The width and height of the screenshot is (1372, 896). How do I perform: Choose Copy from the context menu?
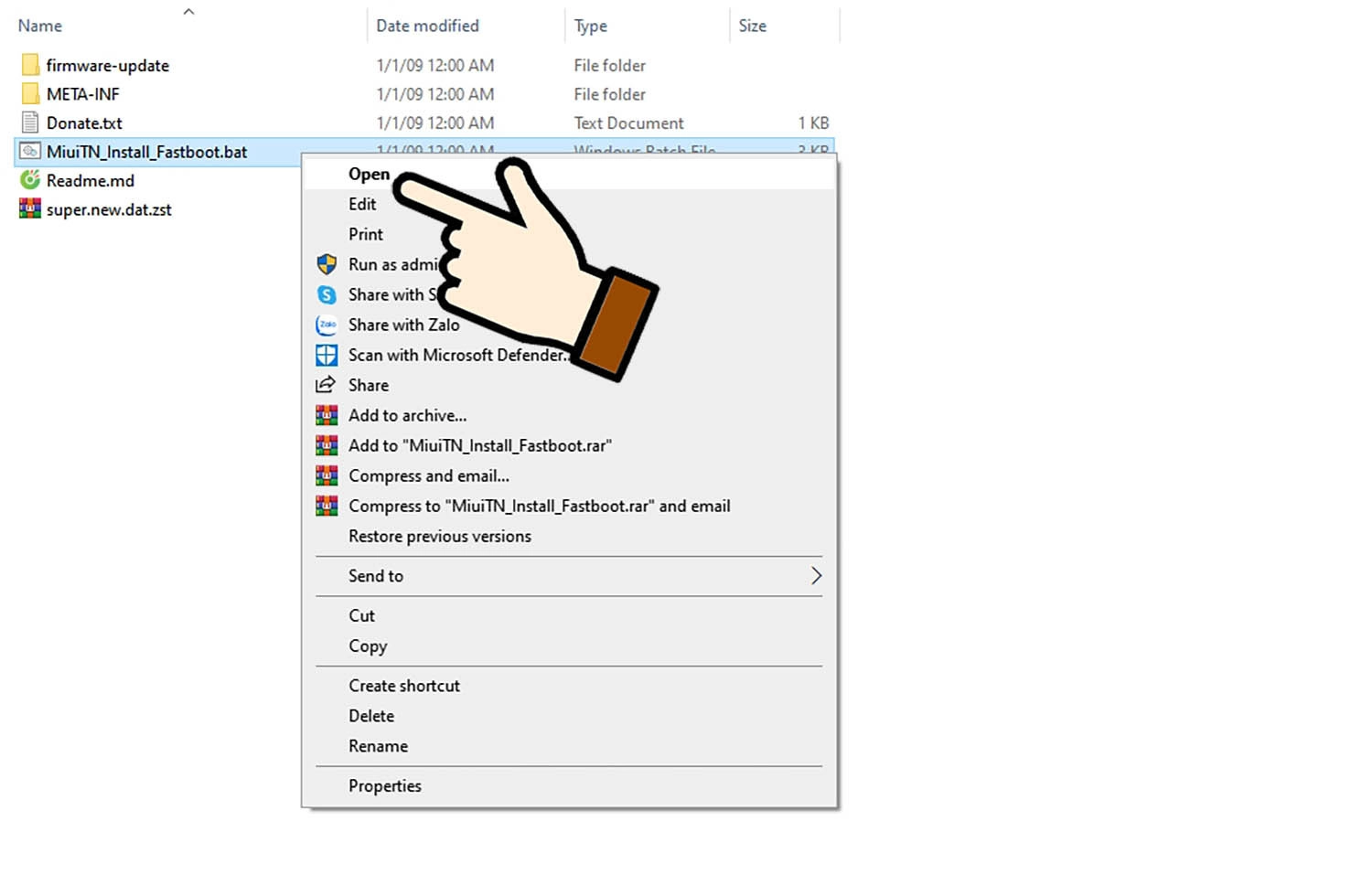click(368, 646)
